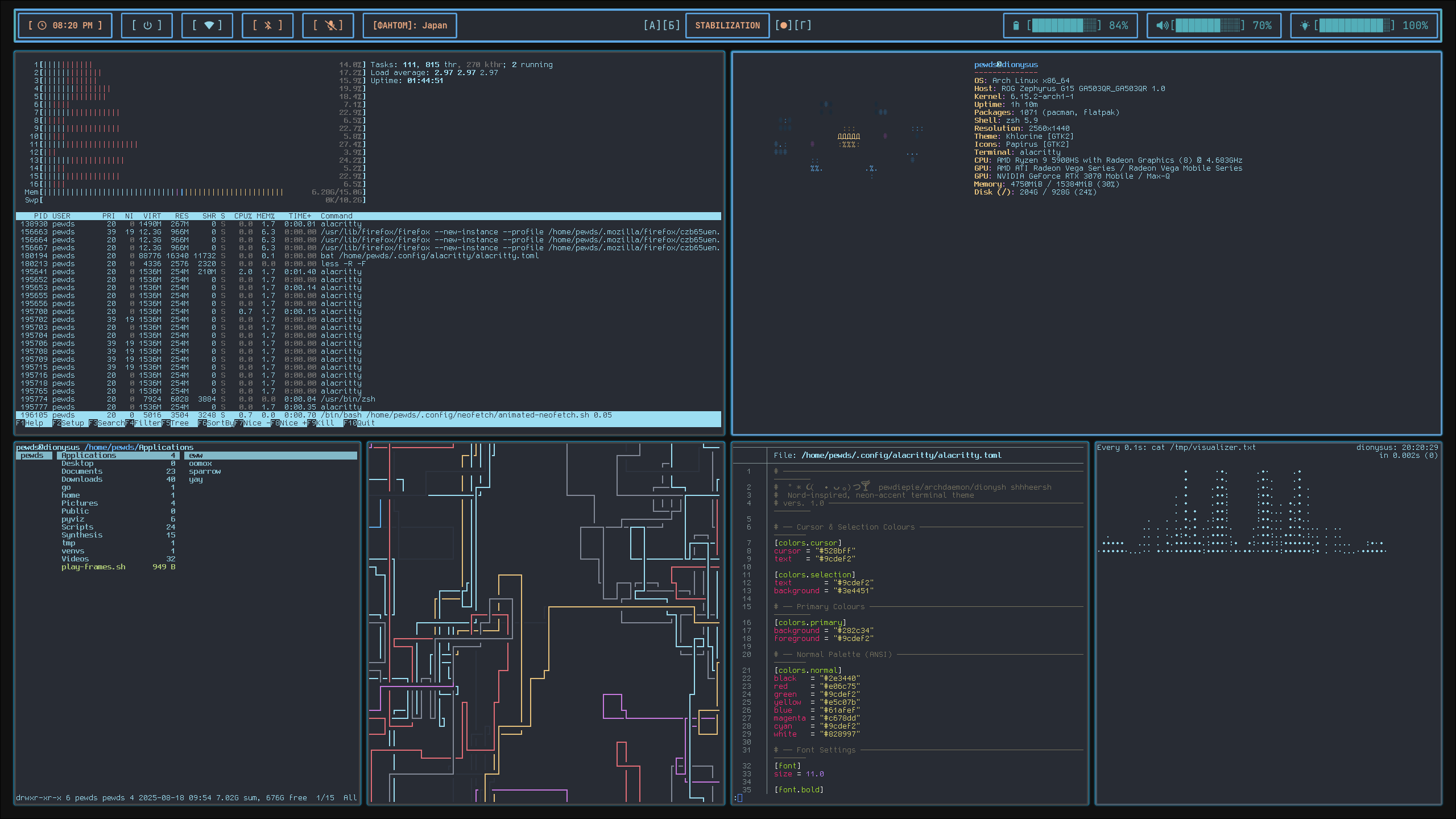Screen dimensions: 1456x819
Task: Click F8 Nice + in htop footer
Action: click(289, 423)
